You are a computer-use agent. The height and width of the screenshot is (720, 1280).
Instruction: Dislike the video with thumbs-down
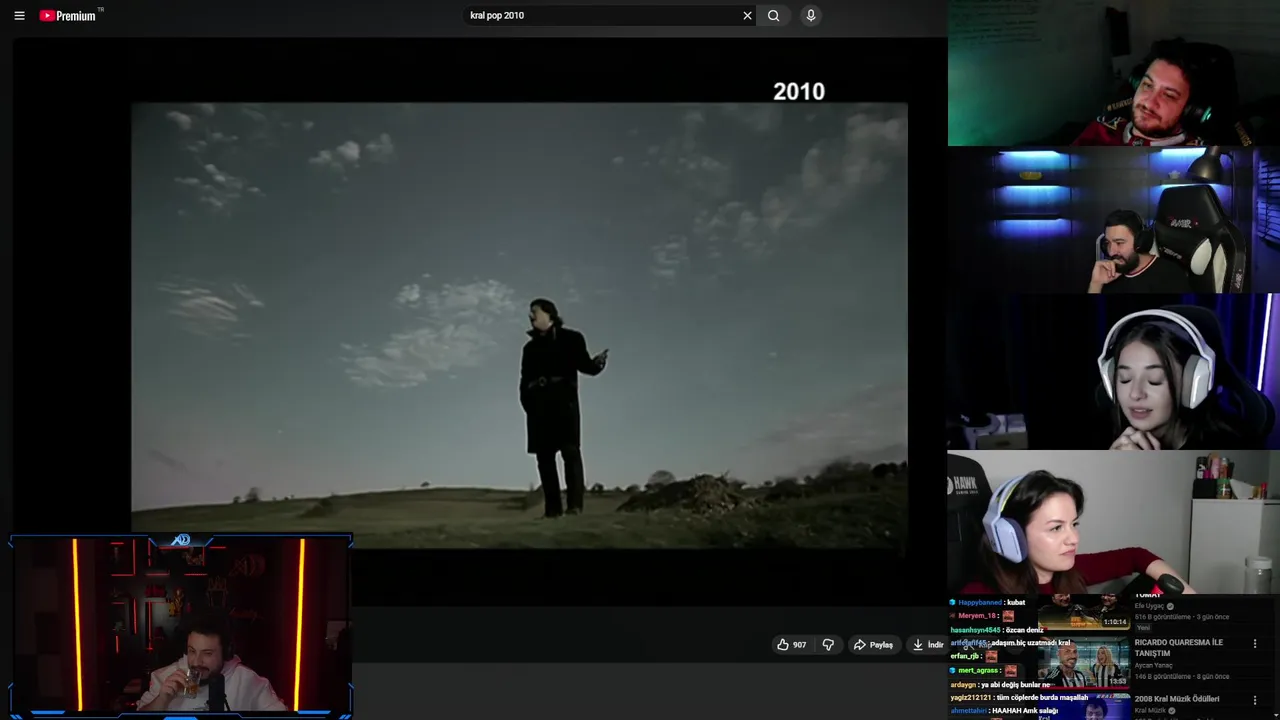[x=828, y=645]
